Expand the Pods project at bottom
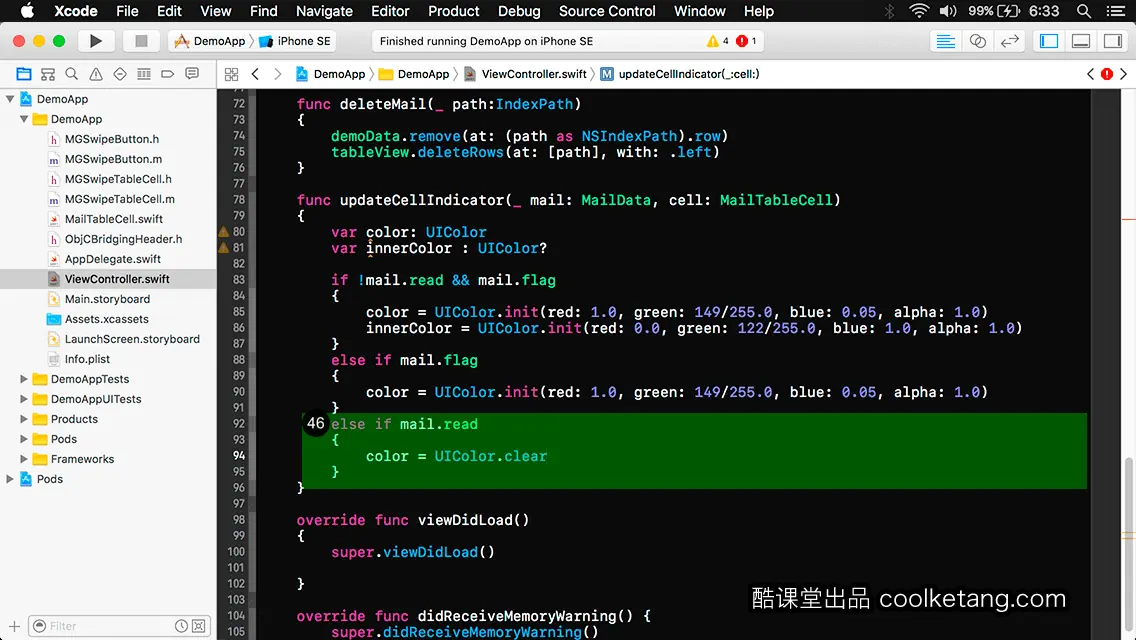Image resolution: width=1136 pixels, height=640 pixels. click(x=10, y=479)
